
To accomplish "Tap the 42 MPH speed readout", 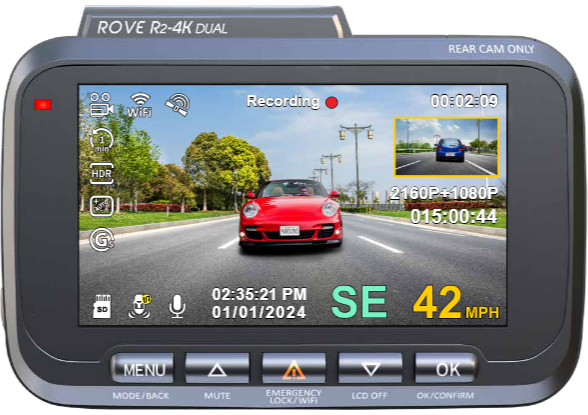I will (x=456, y=303).
